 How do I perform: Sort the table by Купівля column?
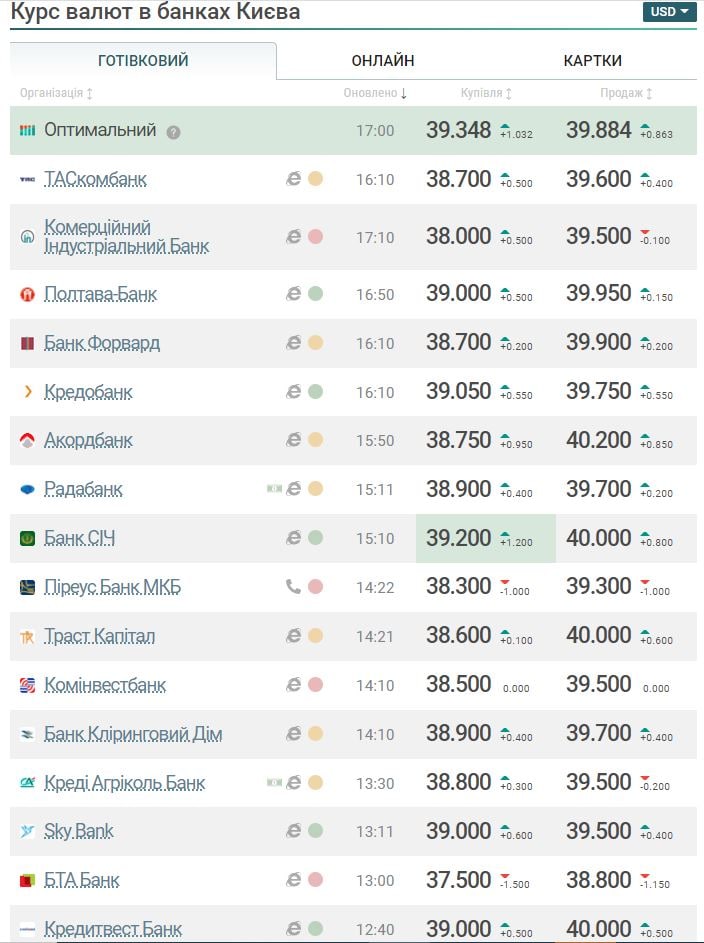[486, 93]
